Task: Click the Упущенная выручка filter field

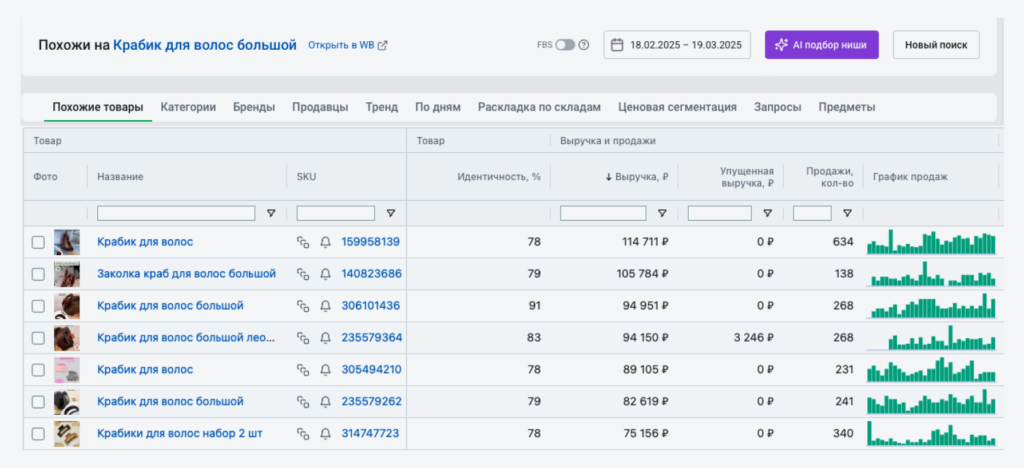Action: (720, 213)
